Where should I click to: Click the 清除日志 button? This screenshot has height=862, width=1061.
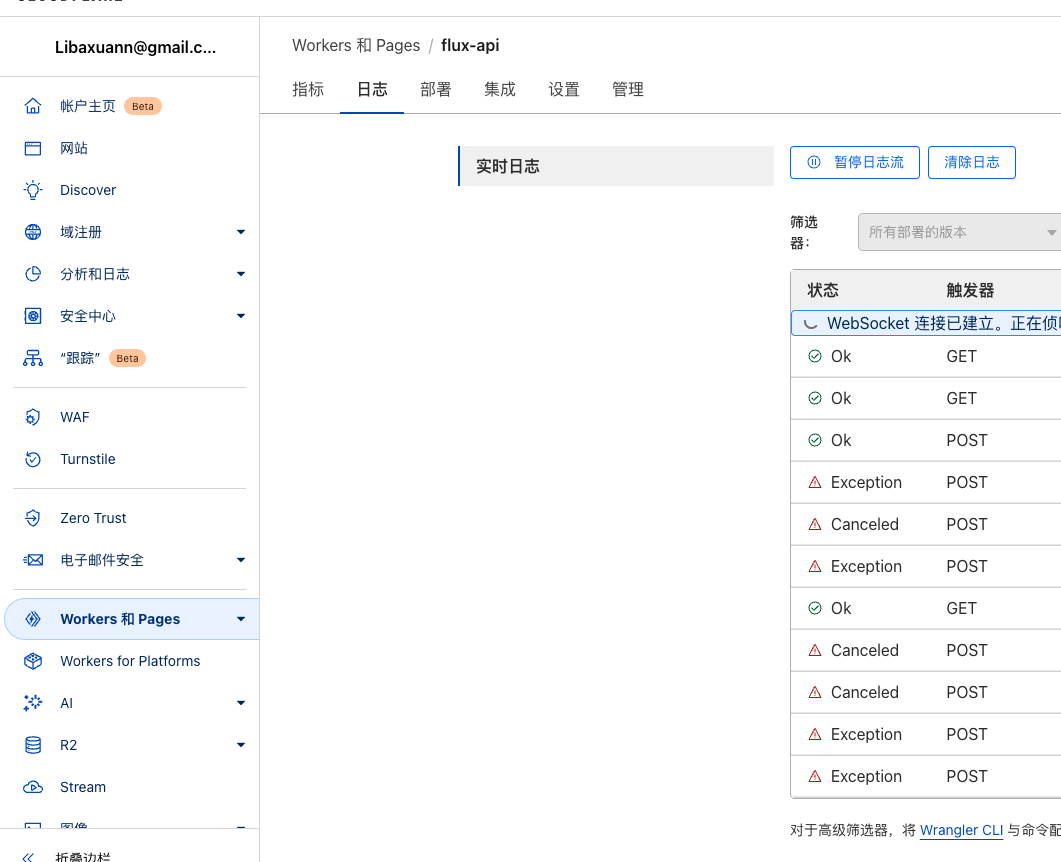(971, 162)
